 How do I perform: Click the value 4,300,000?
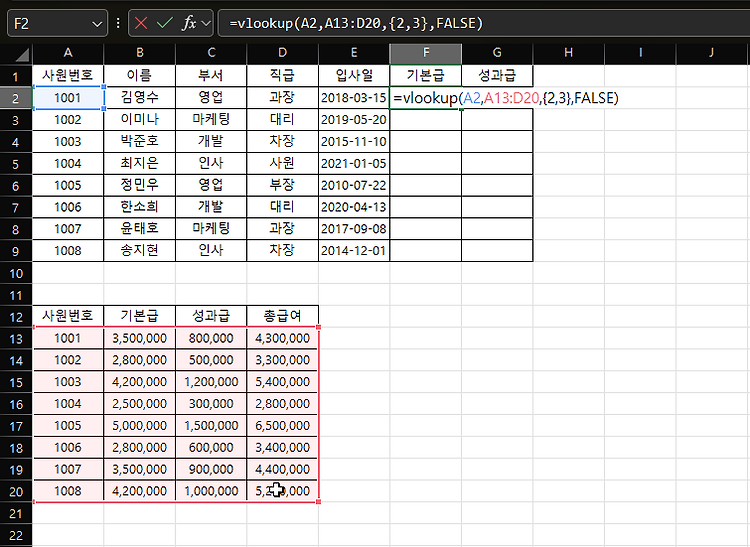coord(282,339)
